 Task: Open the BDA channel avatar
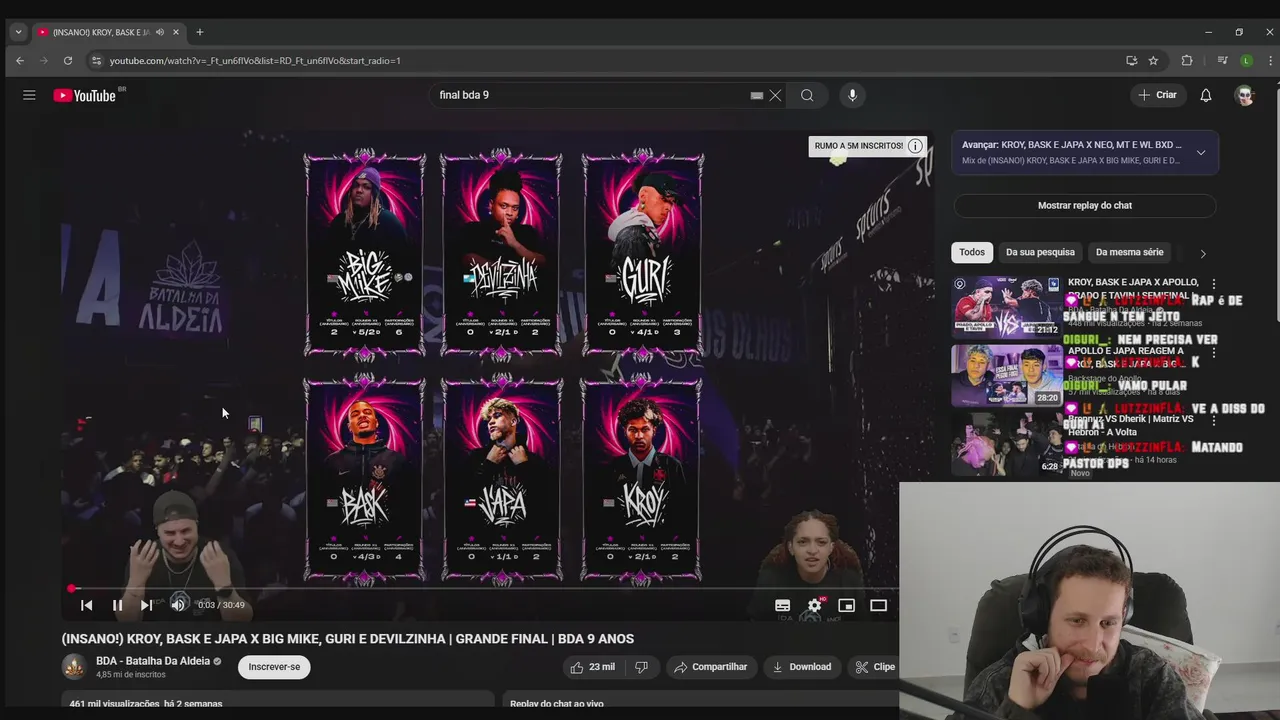[74, 667]
